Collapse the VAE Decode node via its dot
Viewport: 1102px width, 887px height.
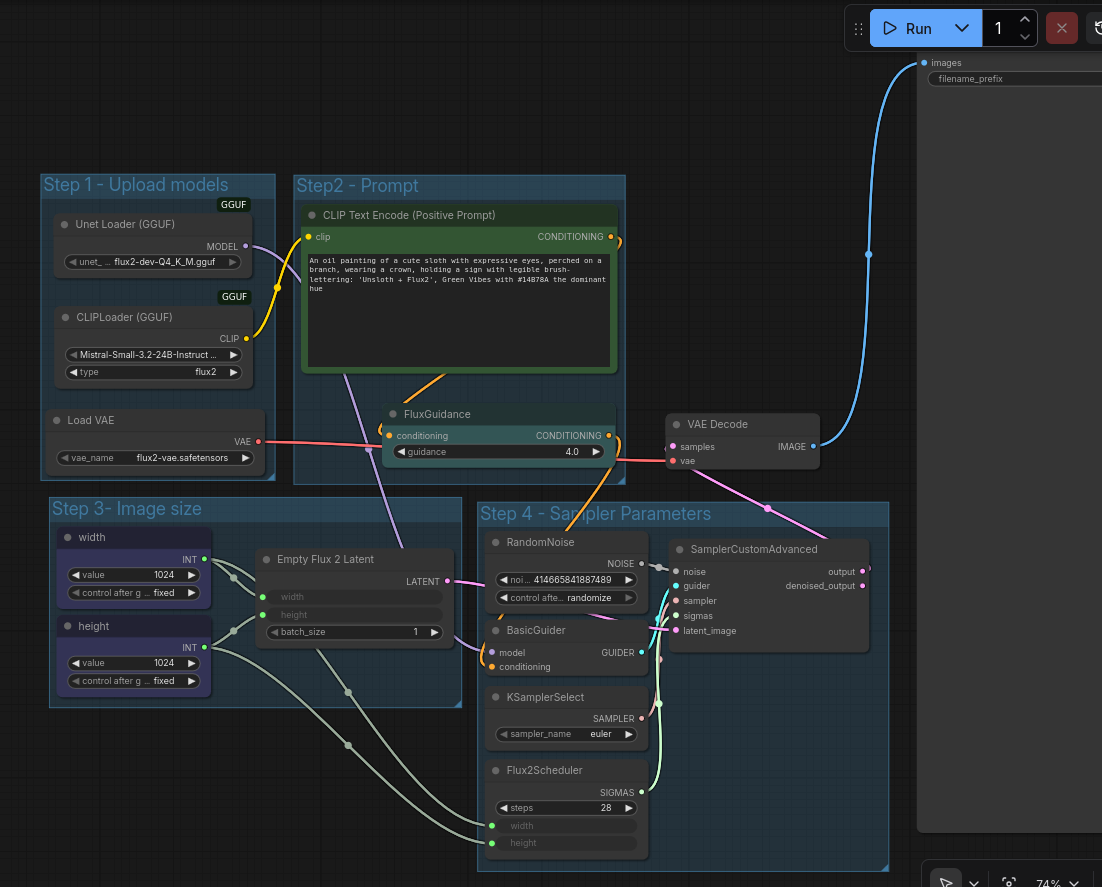point(677,425)
